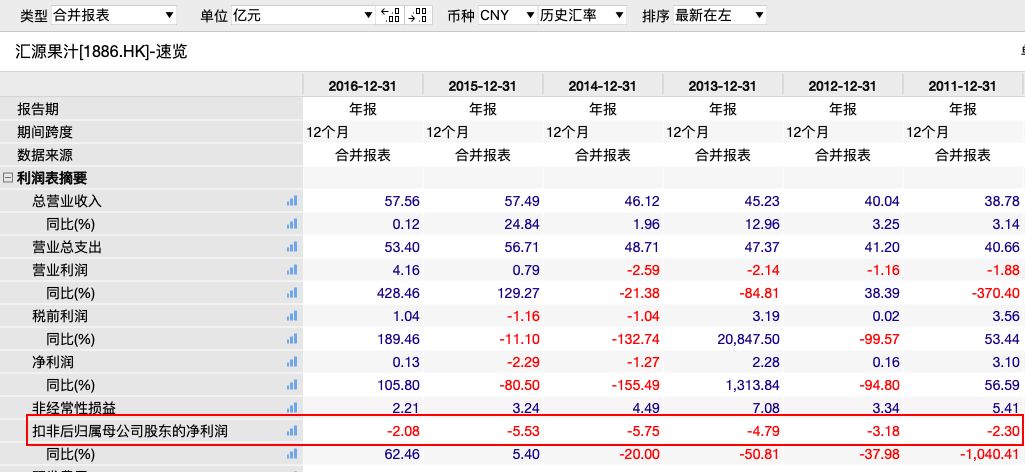1025x472 pixels.
Task: Click chart icon for 同比(%) under 营业利润
Action: point(292,293)
